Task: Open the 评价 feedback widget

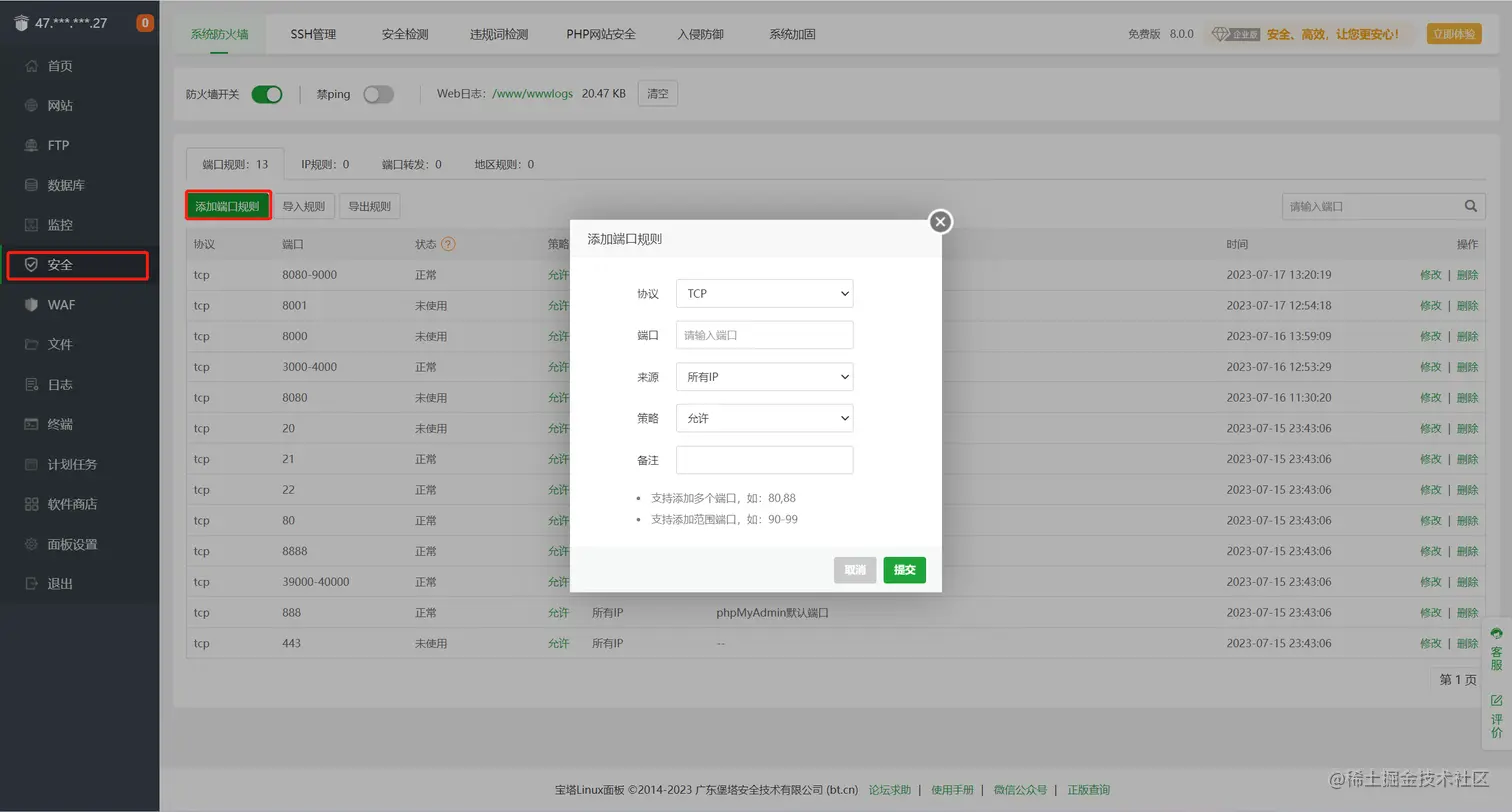Action: click(x=1497, y=716)
